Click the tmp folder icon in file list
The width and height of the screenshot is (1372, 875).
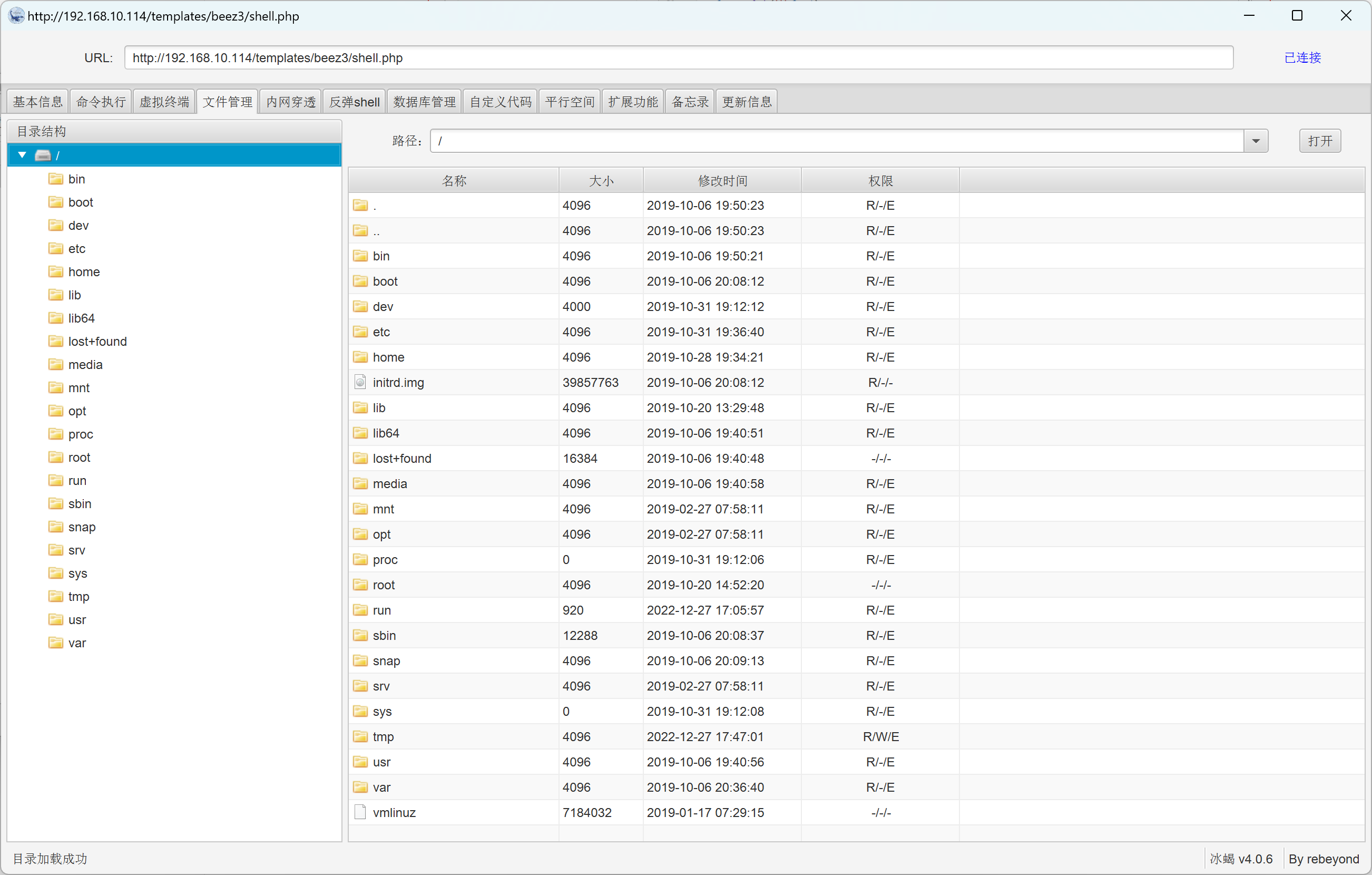[x=360, y=736]
